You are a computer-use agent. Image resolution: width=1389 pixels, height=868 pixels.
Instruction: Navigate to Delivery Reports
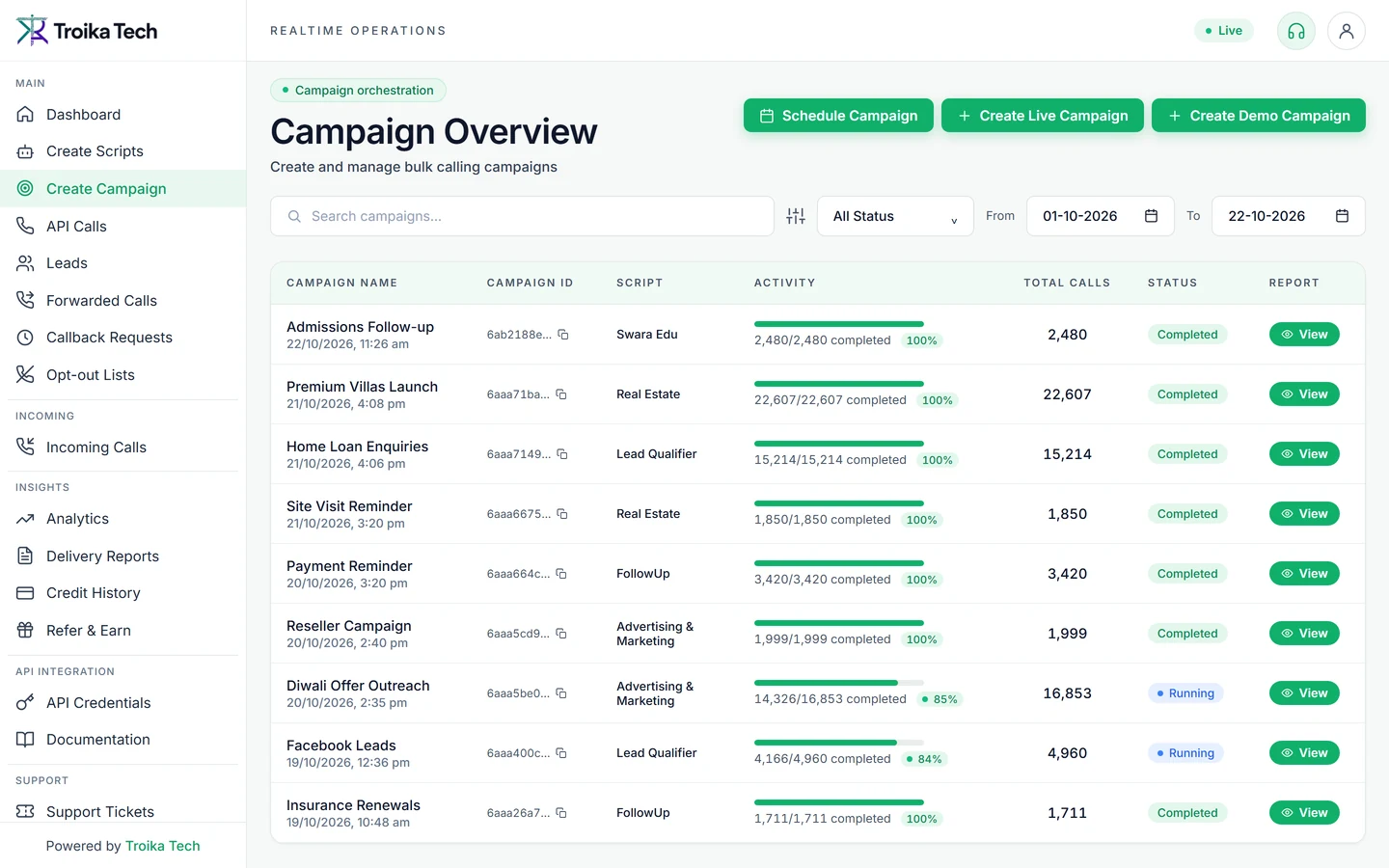pos(123,556)
